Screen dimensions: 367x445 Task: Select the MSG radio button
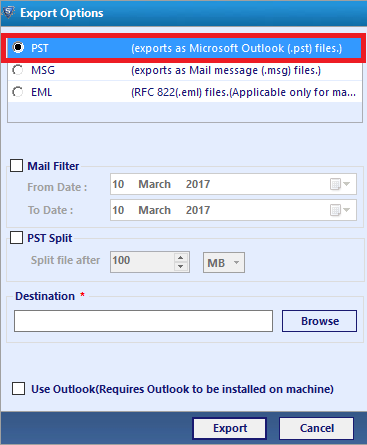18,70
